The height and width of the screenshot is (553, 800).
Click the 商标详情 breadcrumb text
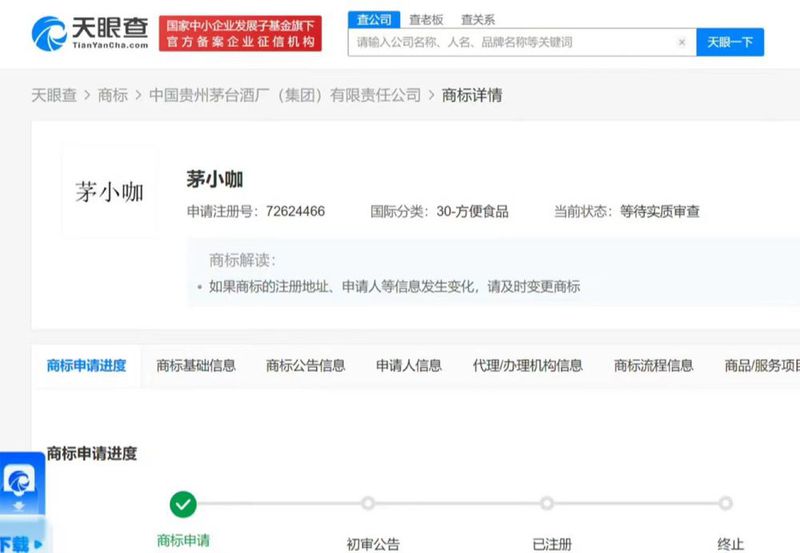(472, 95)
